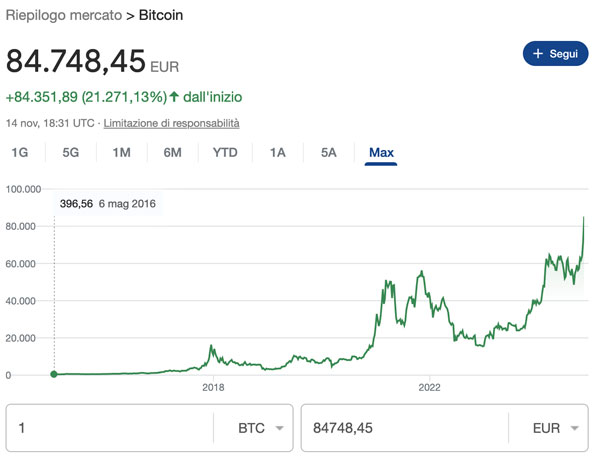600x459 pixels.
Task: Click the chart peak near 2022
Action: coord(421,272)
